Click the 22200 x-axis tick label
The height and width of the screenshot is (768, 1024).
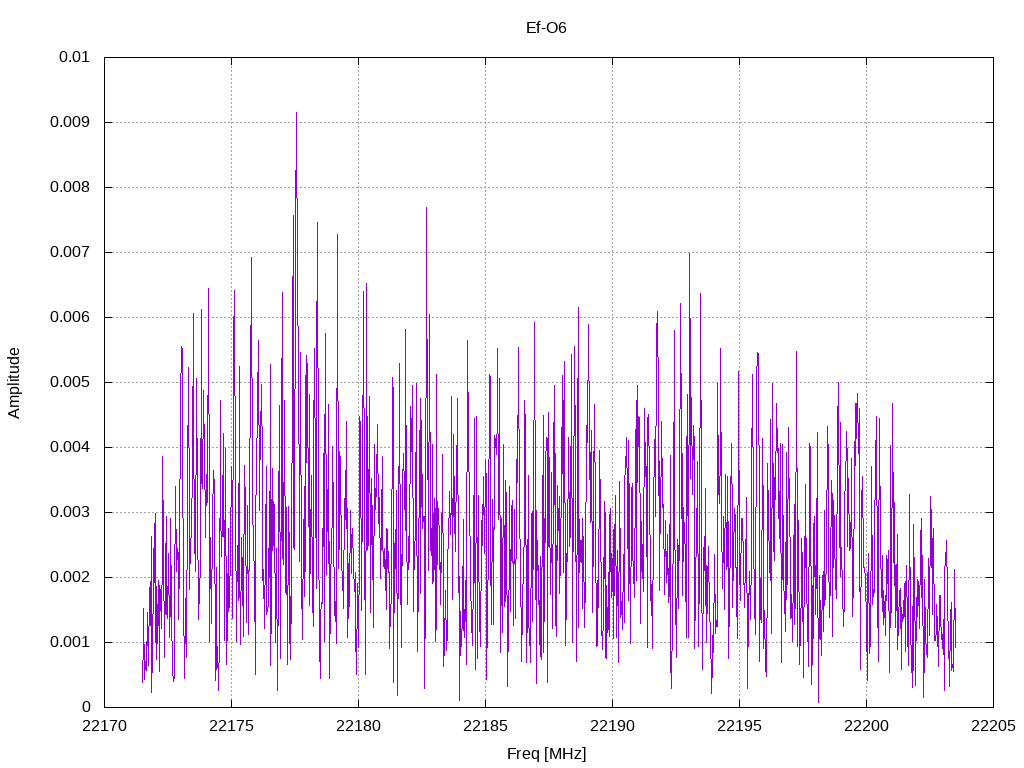click(x=867, y=726)
